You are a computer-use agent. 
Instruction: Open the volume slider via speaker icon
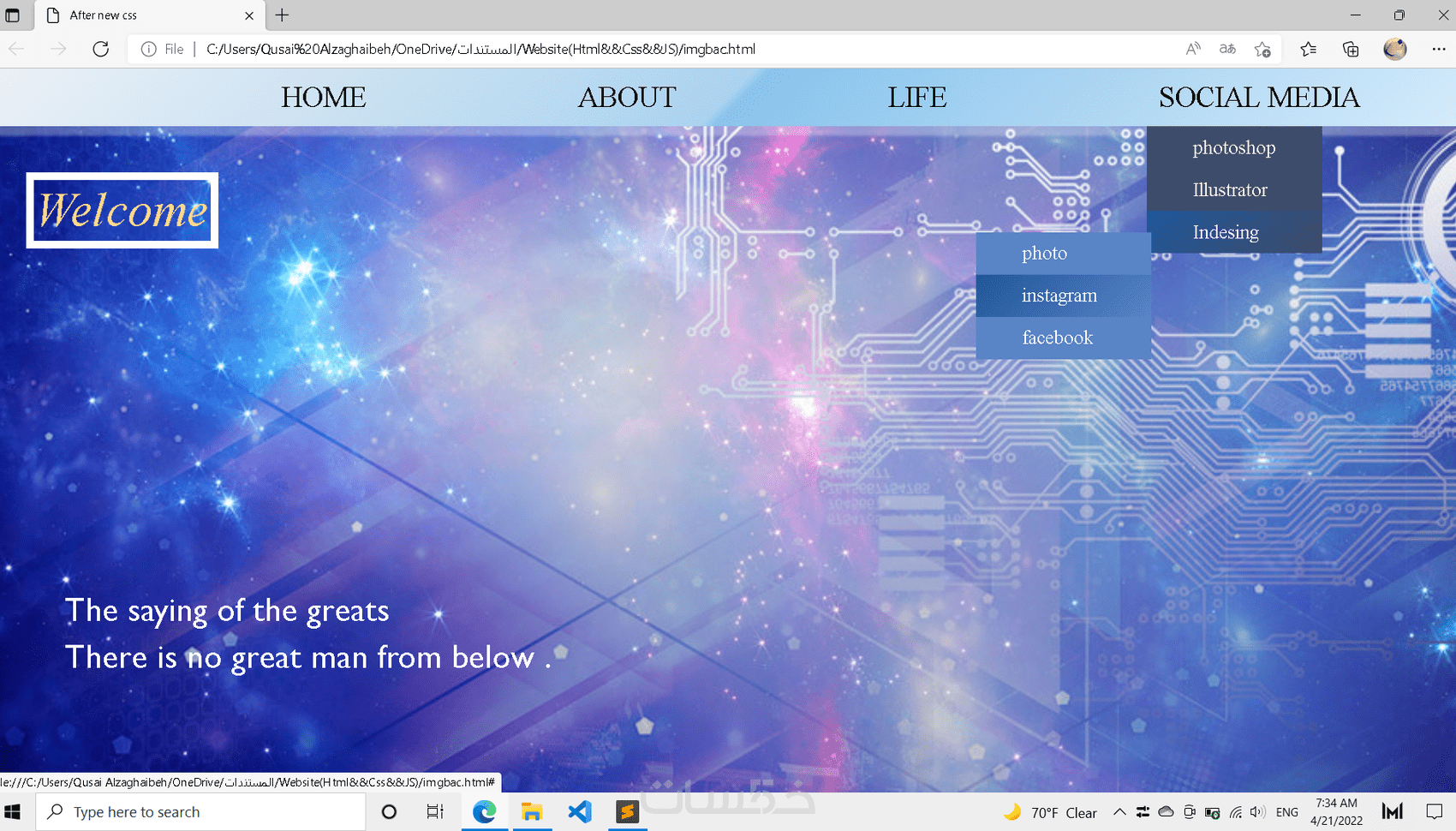1258,811
